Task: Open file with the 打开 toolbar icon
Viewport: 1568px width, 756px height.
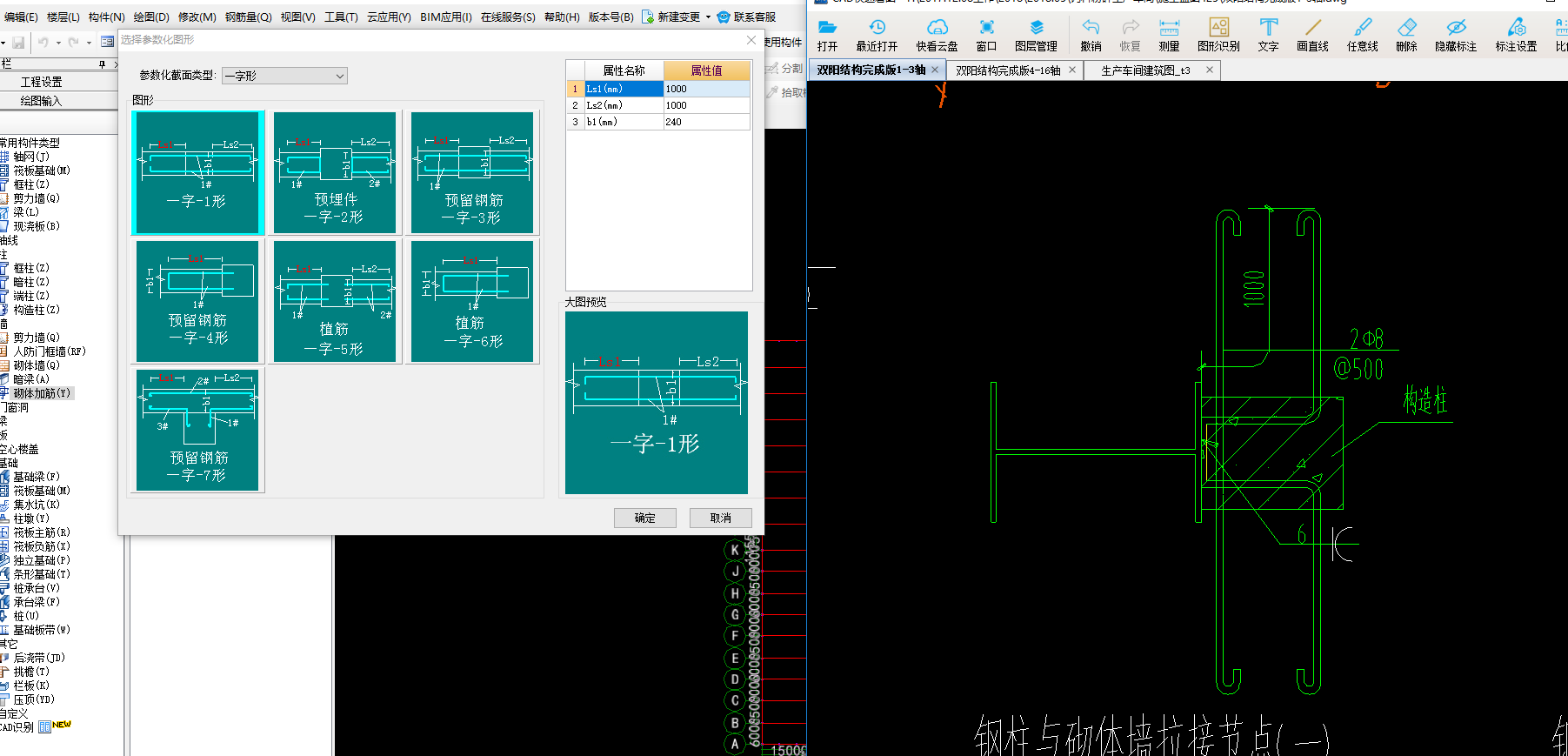Action: (x=827, y=35)
